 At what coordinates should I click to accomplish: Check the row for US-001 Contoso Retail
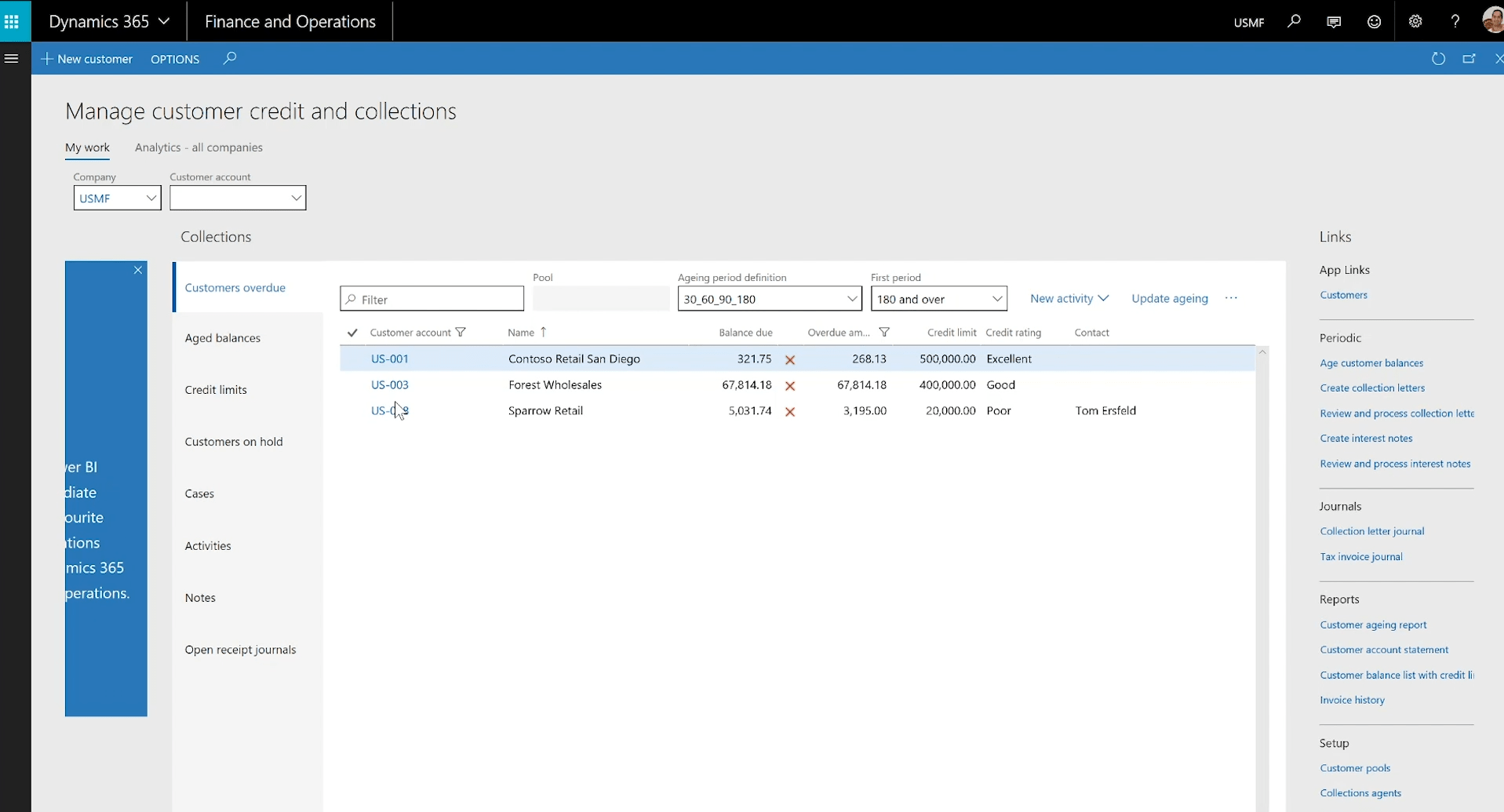coord(352,359)
